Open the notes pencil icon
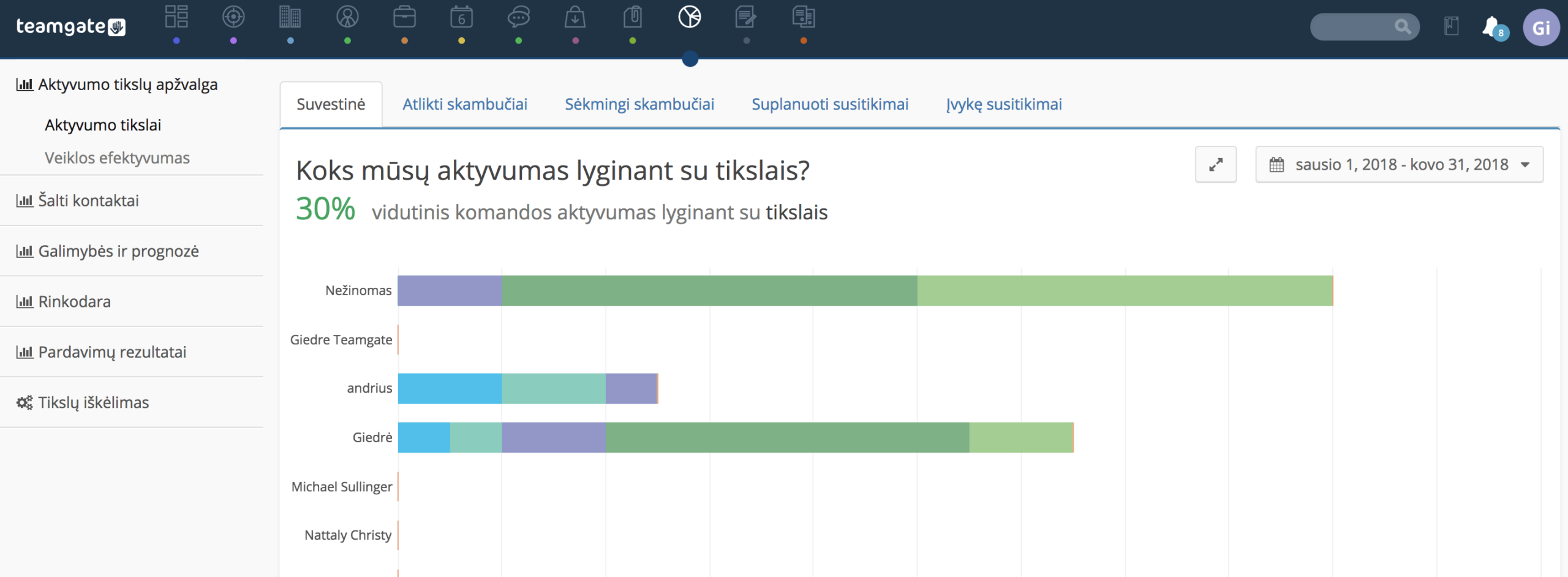 click(746, 17)
